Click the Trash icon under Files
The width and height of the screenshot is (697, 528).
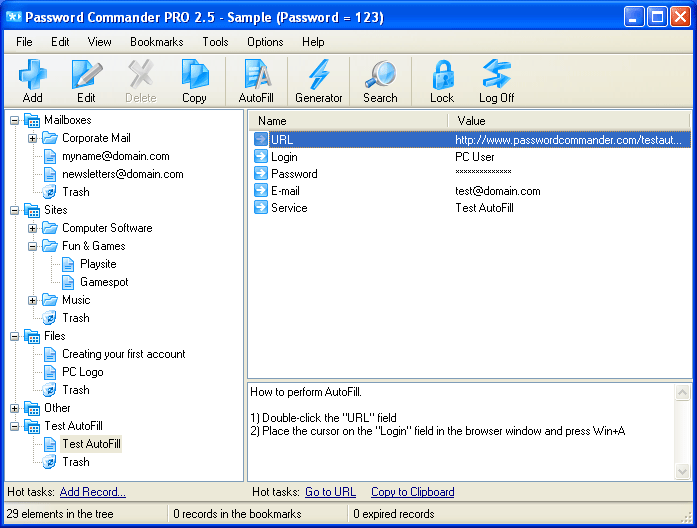pos(49,390)
